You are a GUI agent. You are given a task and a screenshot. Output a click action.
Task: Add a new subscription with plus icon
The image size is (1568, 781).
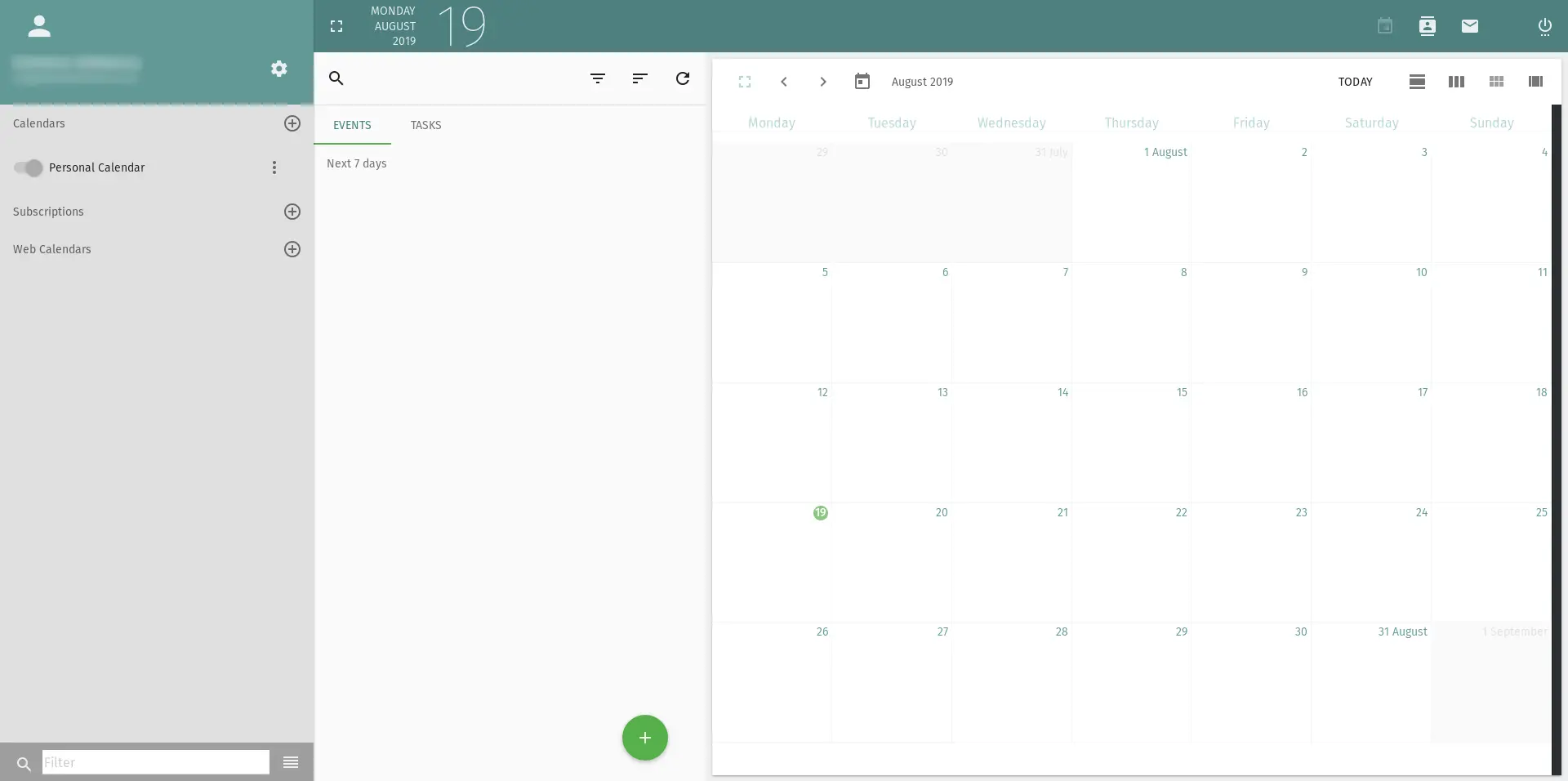click(x=292, y=212)
